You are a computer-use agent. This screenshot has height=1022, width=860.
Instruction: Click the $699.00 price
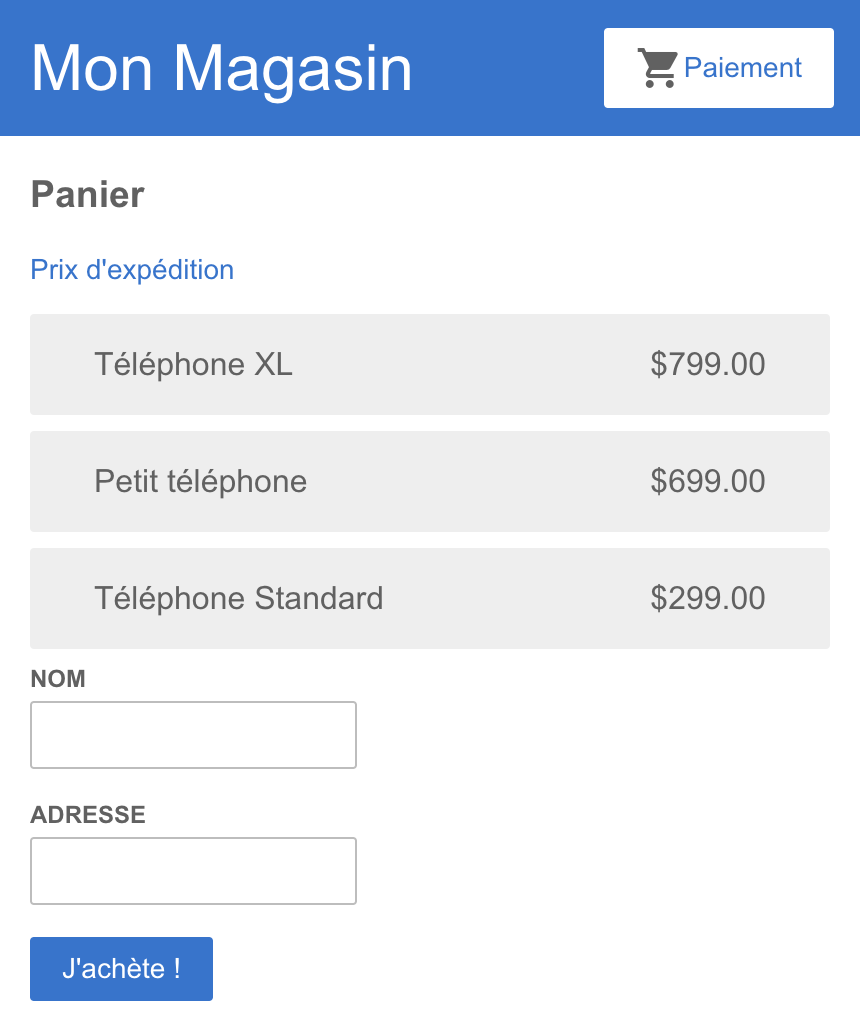tap(707, 482)
